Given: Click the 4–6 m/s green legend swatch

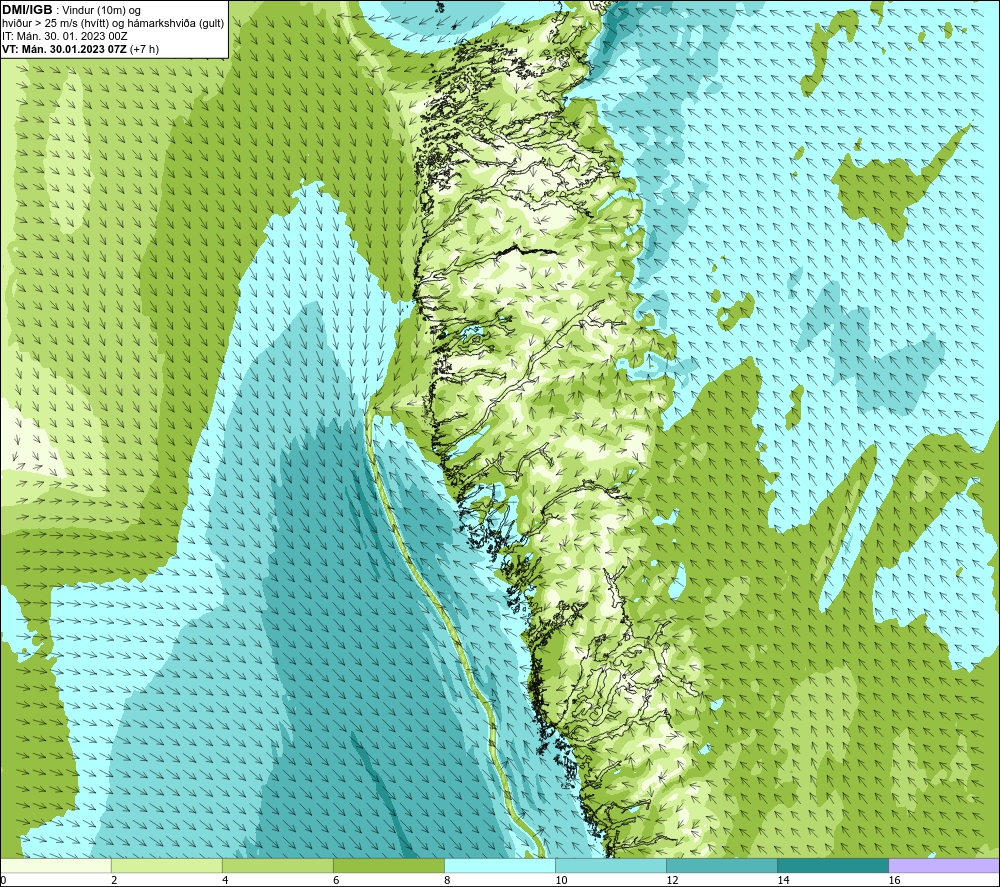Looking at the screenshot, I should (277, 865).
